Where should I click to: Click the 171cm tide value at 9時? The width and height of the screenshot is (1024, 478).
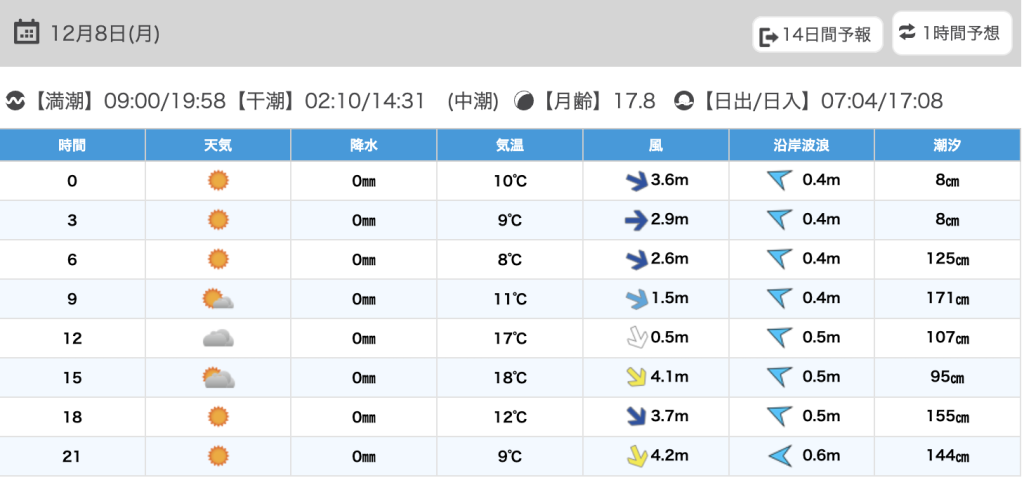click(x=947, y=299)
